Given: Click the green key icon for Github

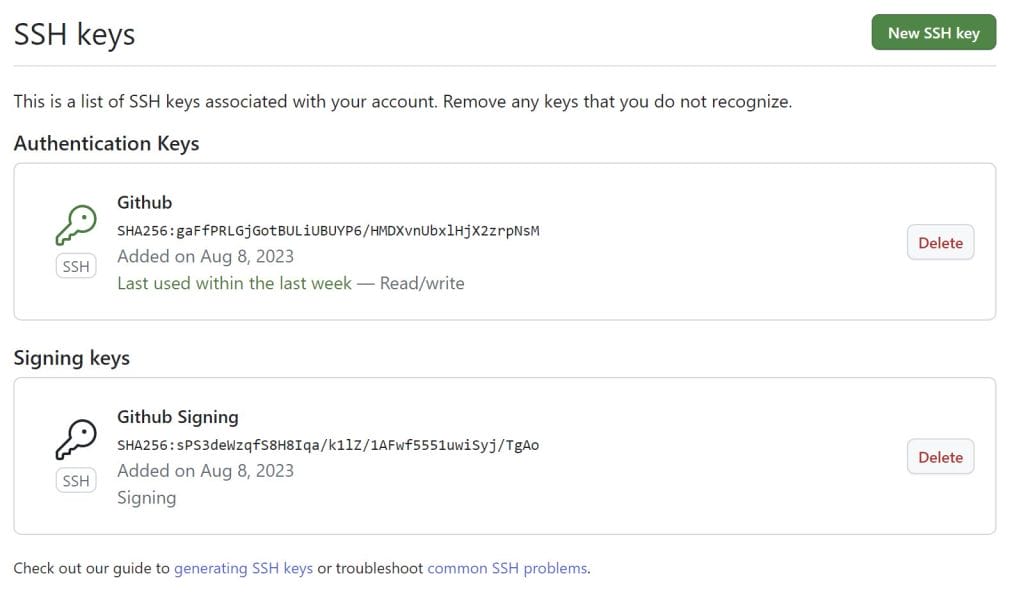Looking at the screenshot, I should [76, 226].
